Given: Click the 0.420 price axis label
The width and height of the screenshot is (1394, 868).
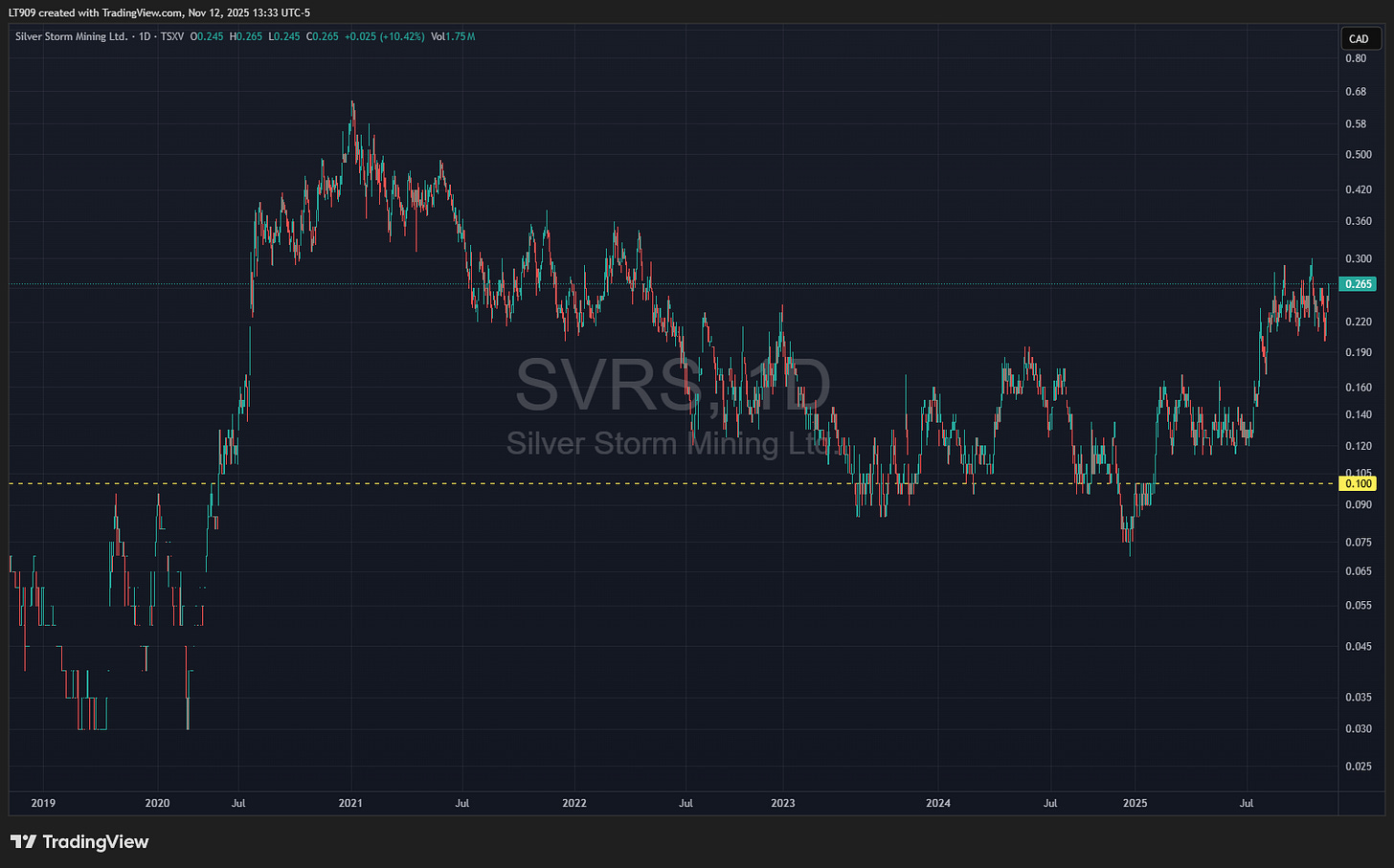Looking at the screenshot, I should [x=1359, y=189].
